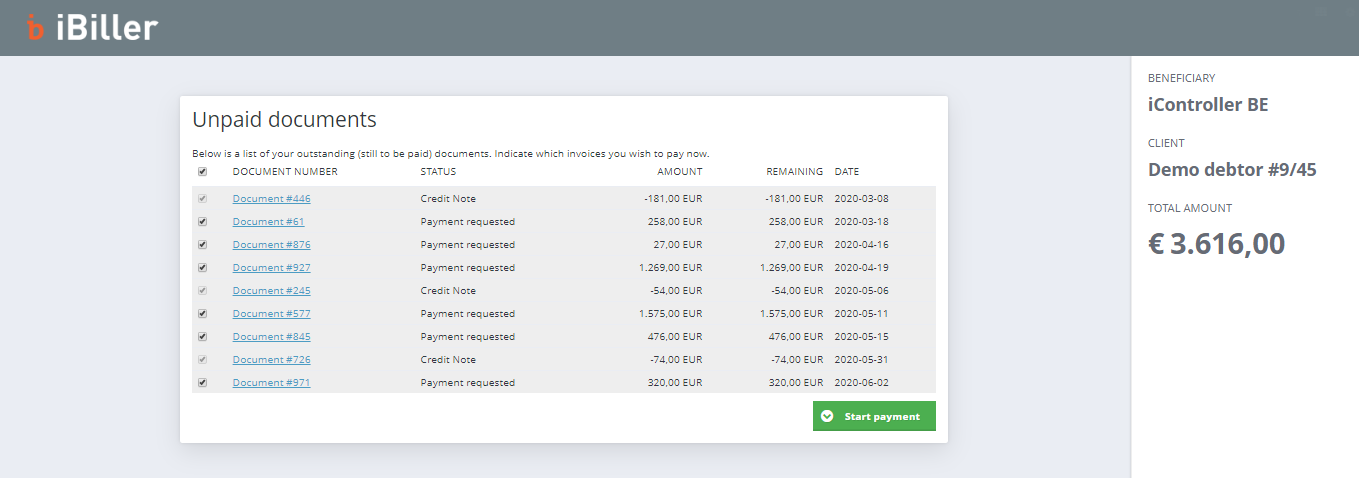
Task: Uncheck the Document #971 checkbox
Action: tap(202, 382)
